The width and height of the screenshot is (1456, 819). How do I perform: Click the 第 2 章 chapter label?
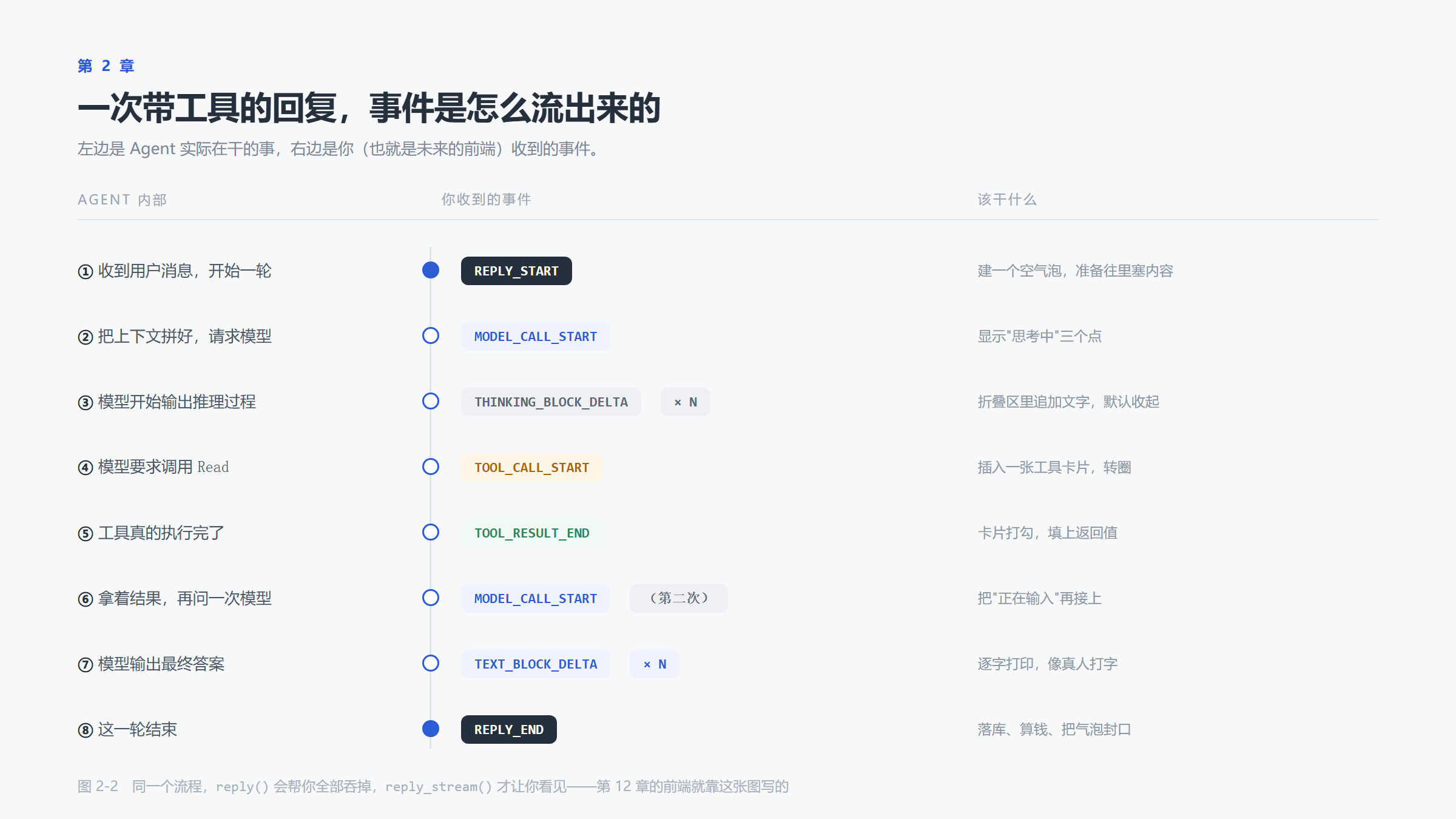(106, 66)
